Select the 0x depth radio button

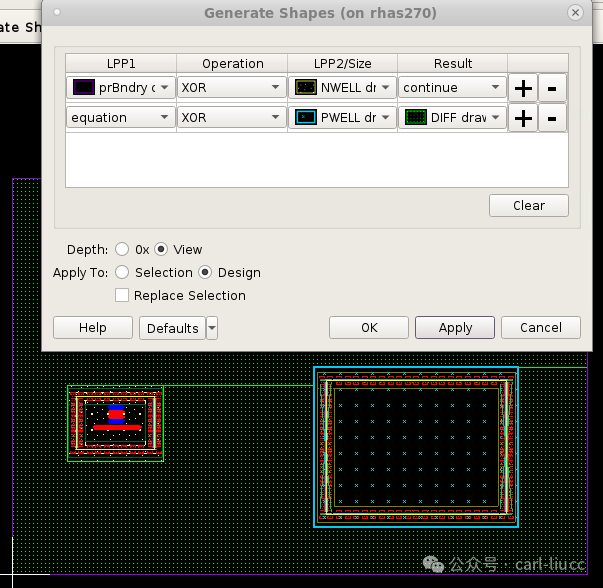click(x=122, y=249)
